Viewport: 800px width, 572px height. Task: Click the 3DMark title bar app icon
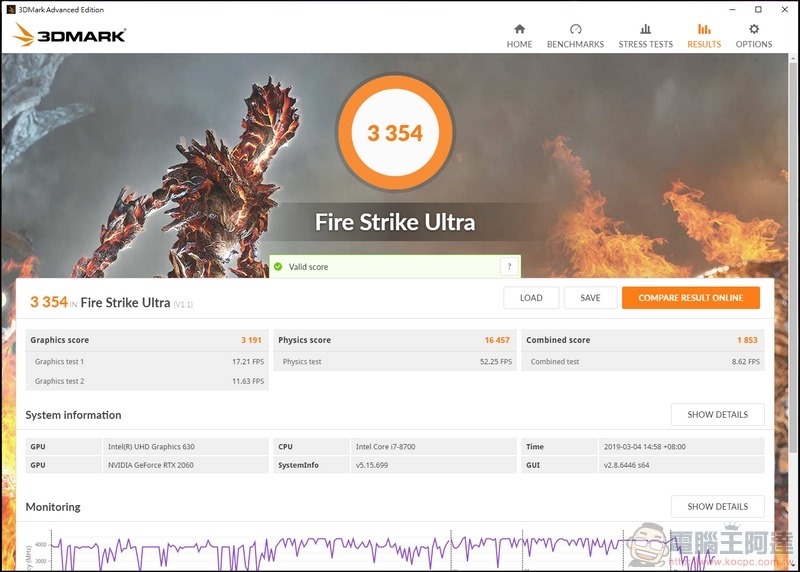tap(11, 9)
